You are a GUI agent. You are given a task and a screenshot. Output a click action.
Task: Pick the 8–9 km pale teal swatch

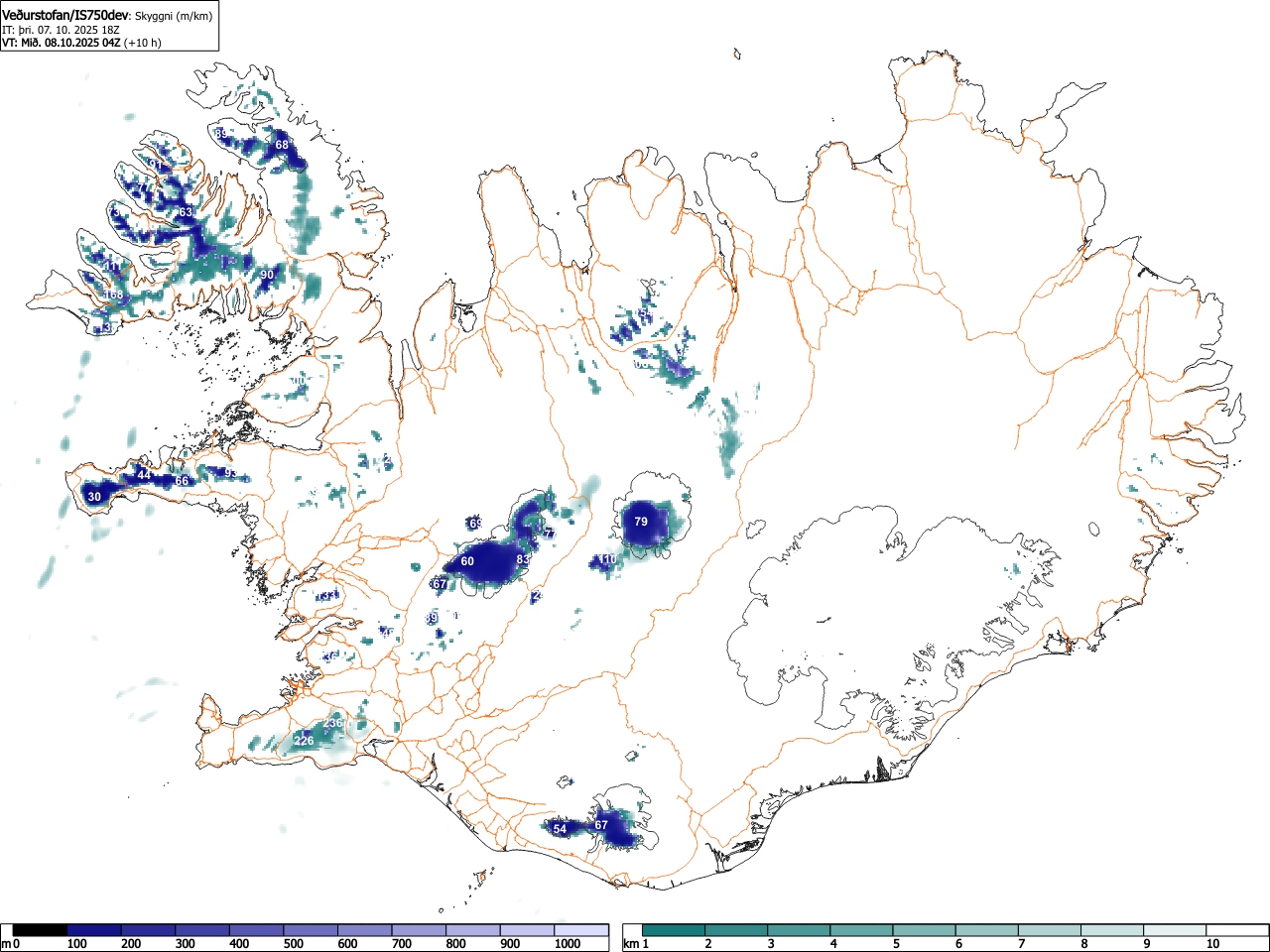coord(1112,930)
